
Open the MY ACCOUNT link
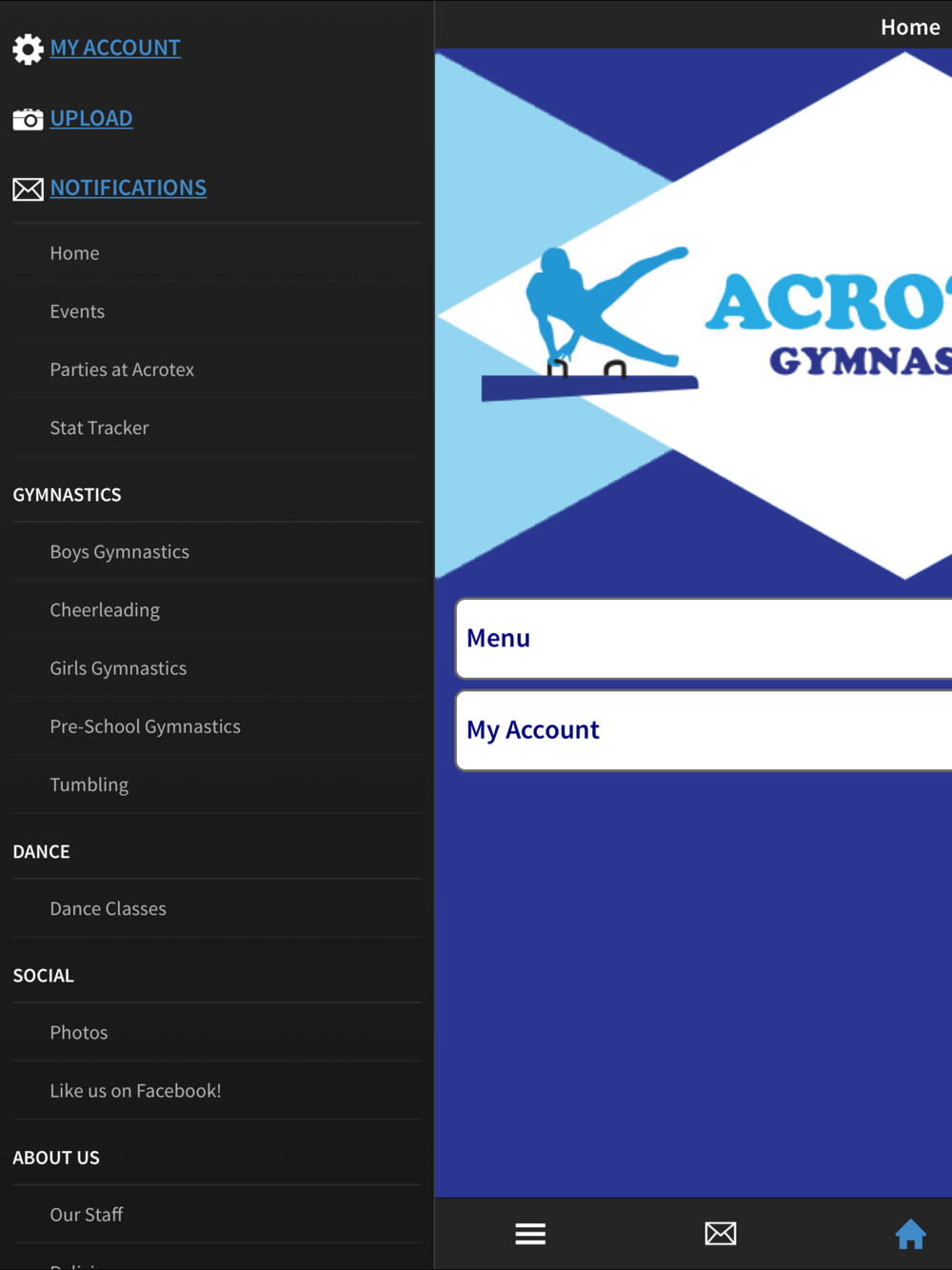pos(115,48)
